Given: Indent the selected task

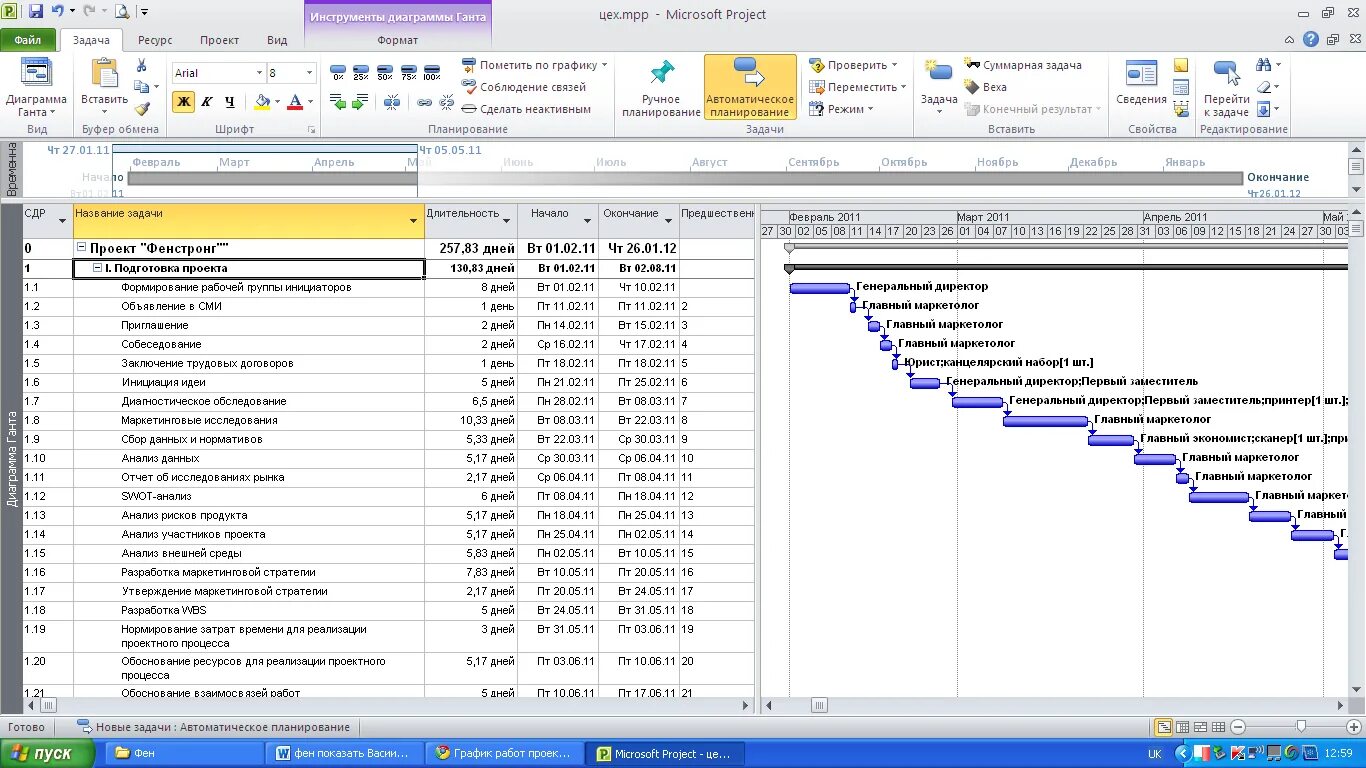Looking at the screenshot, I should pos(361,102).
